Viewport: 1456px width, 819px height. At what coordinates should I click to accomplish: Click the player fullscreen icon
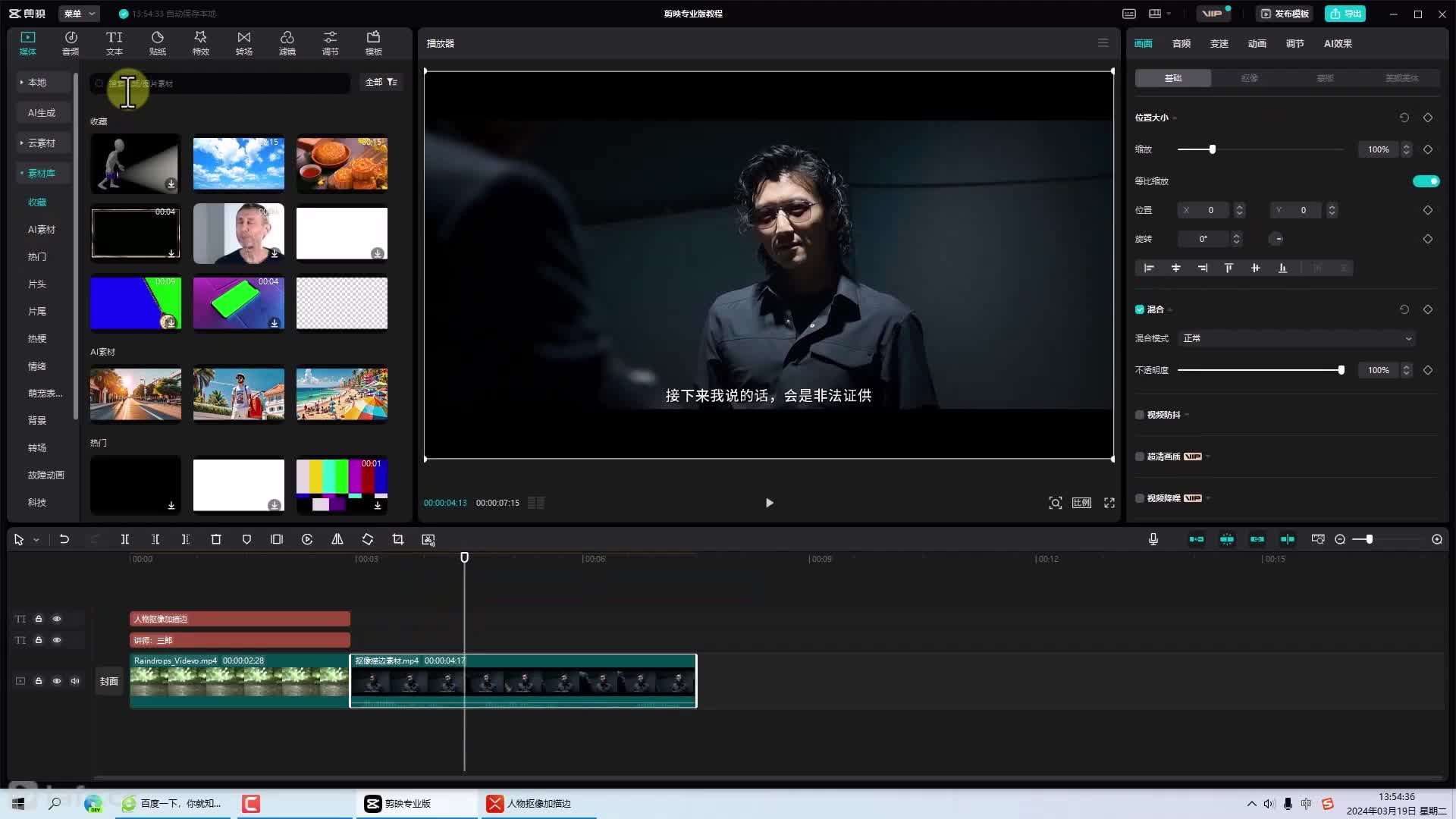(x=1109, y=503)
